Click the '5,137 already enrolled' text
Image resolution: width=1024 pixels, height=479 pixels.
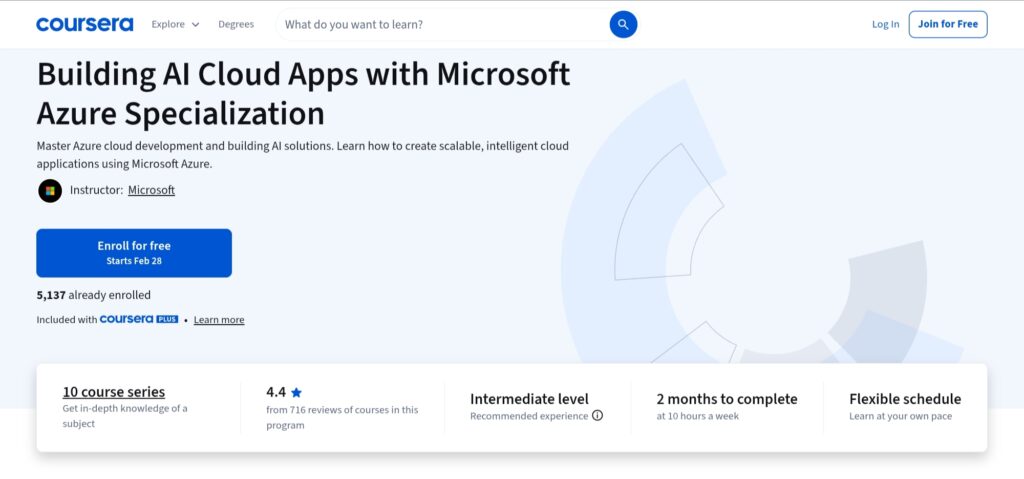point(93,295)
